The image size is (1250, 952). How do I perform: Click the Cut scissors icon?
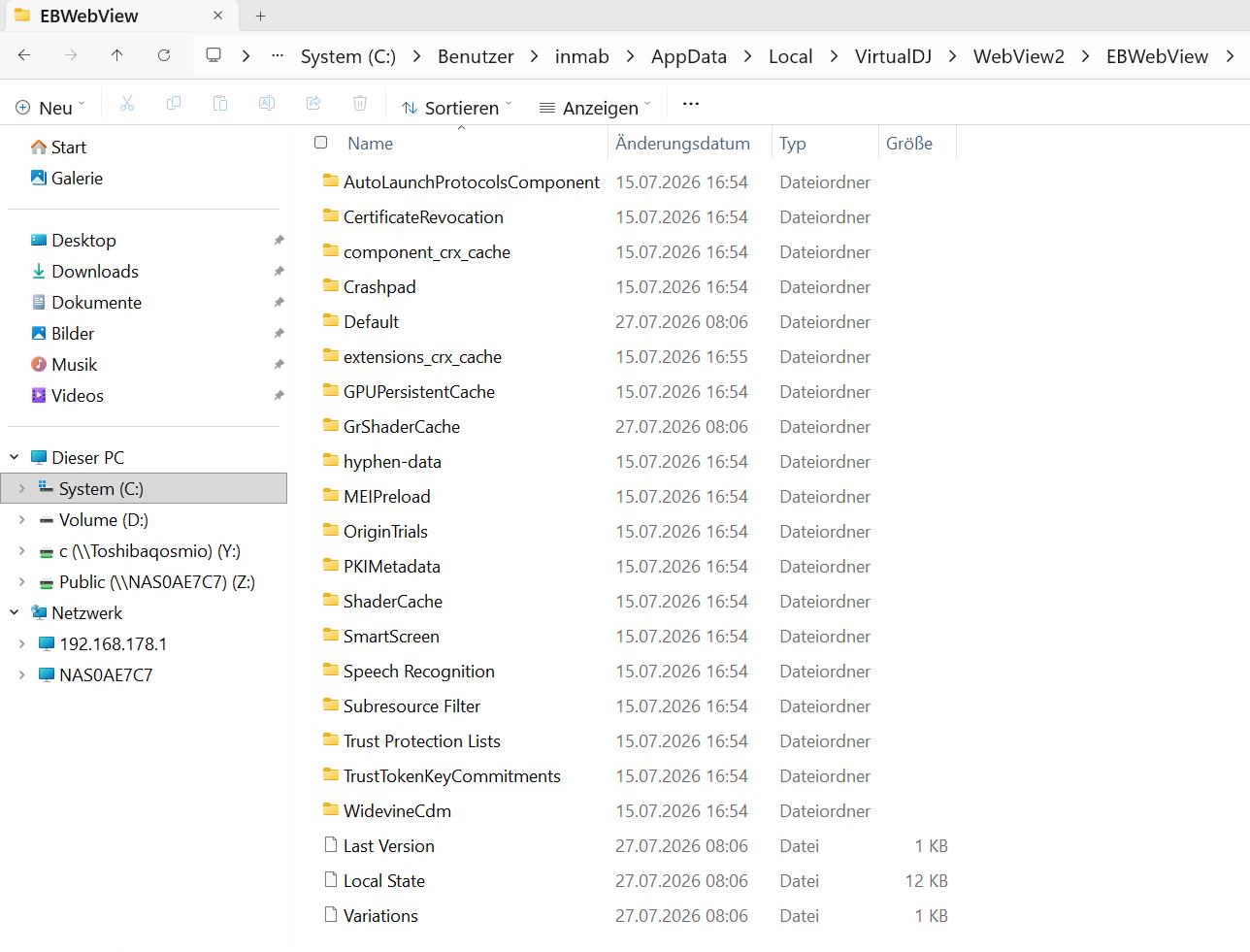click(127, 104)
